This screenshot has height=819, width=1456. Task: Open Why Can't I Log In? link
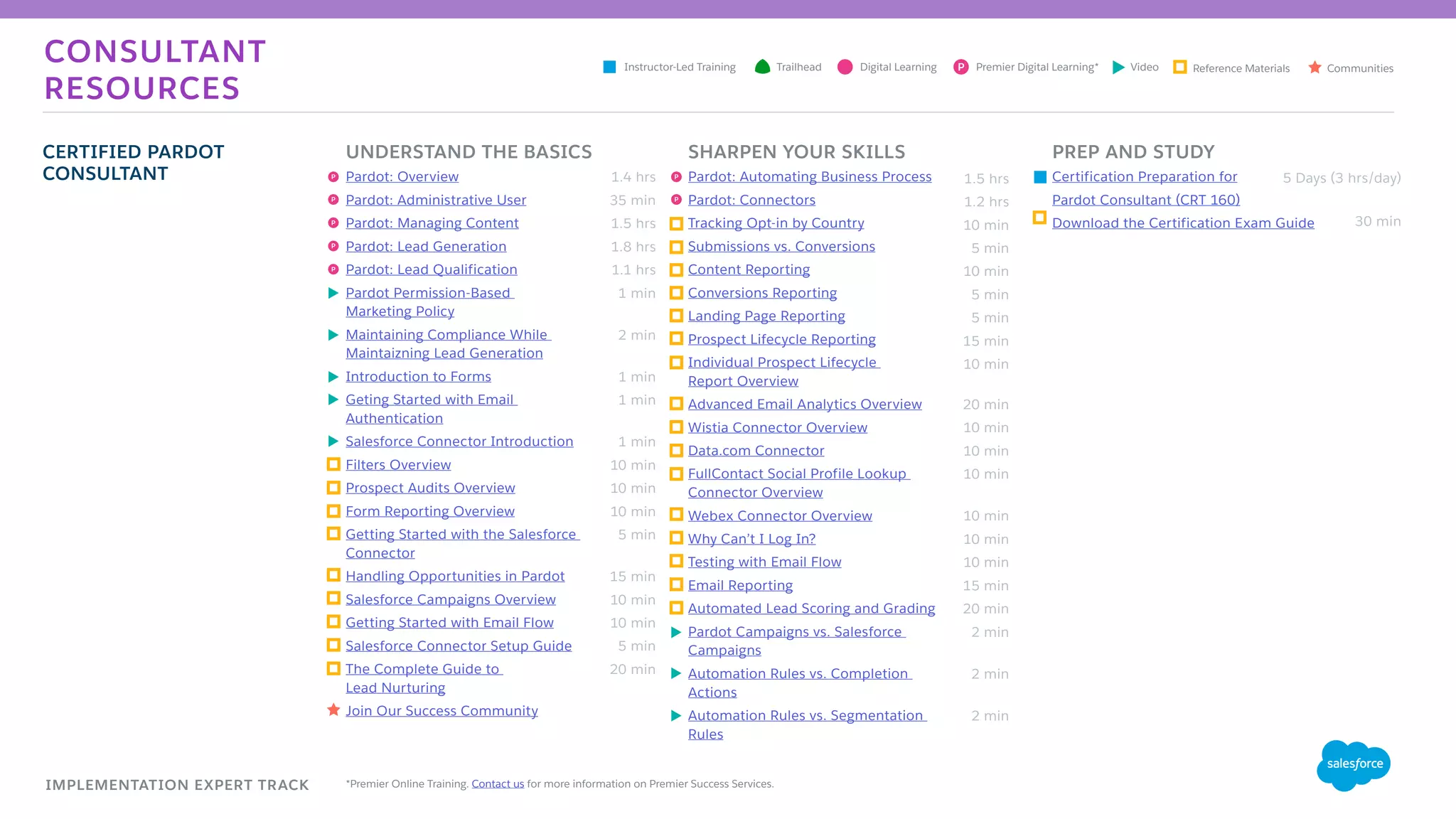751,539
